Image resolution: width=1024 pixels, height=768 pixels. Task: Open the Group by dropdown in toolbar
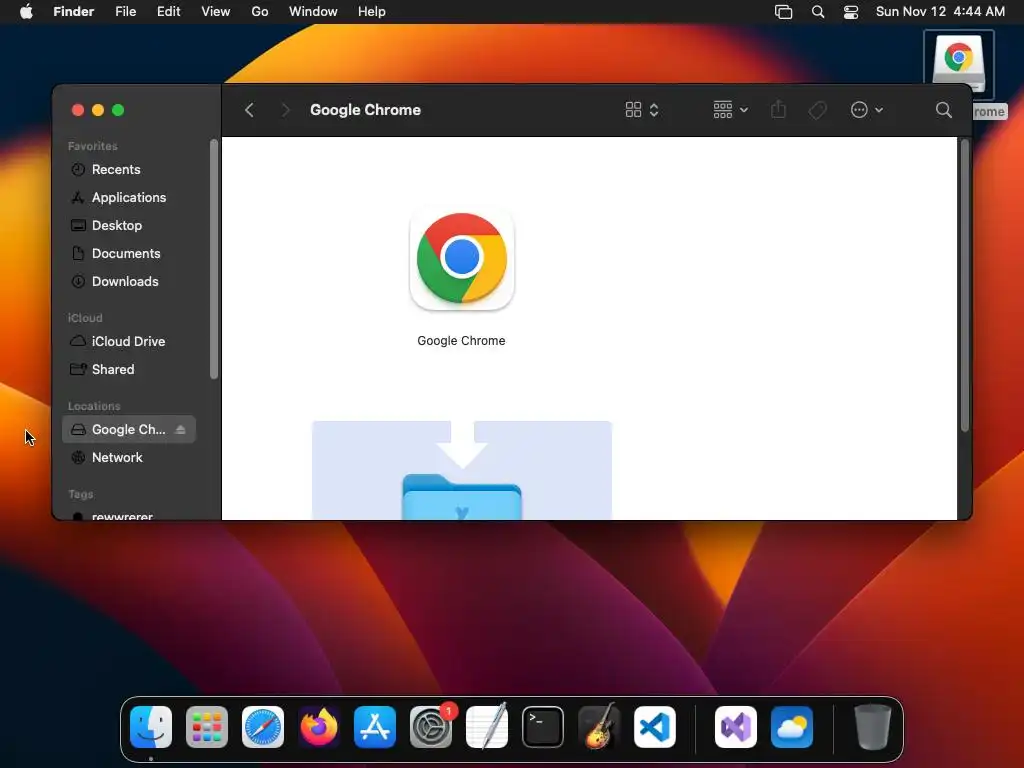pyautogui.click(x=730, y=110)
